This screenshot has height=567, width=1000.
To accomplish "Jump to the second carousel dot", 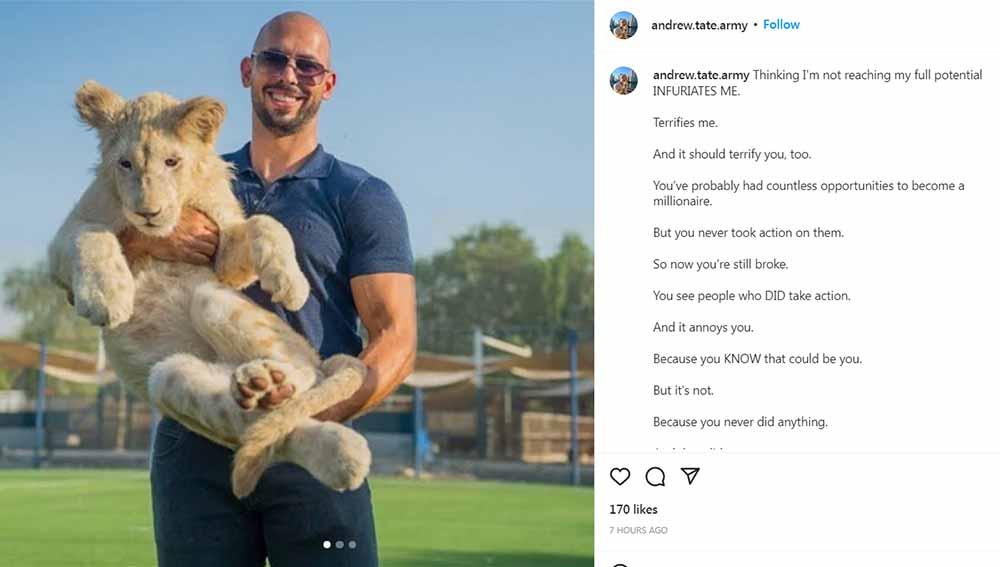I will [340, 545].
